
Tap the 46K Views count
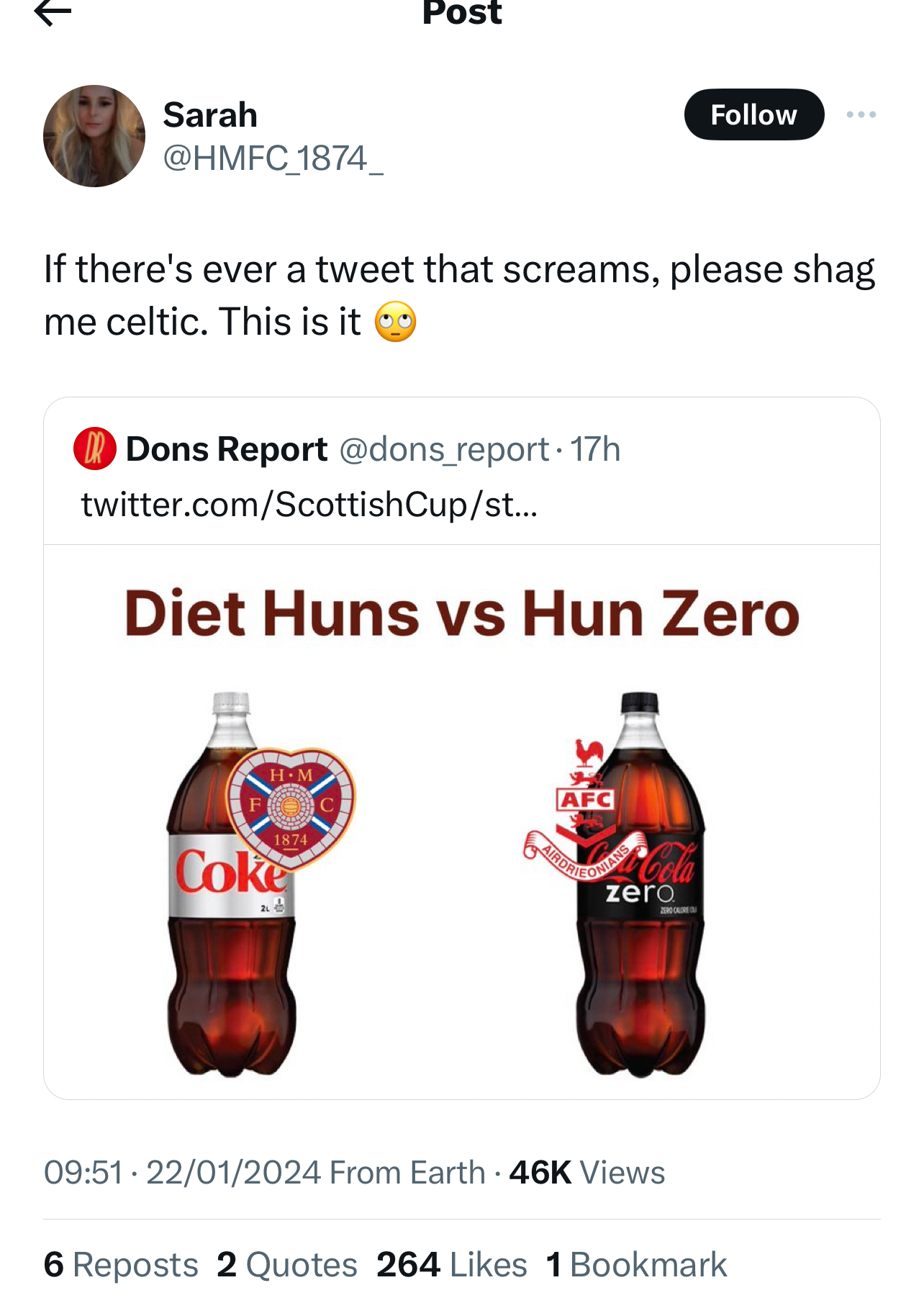click(x=586, y=1173)
